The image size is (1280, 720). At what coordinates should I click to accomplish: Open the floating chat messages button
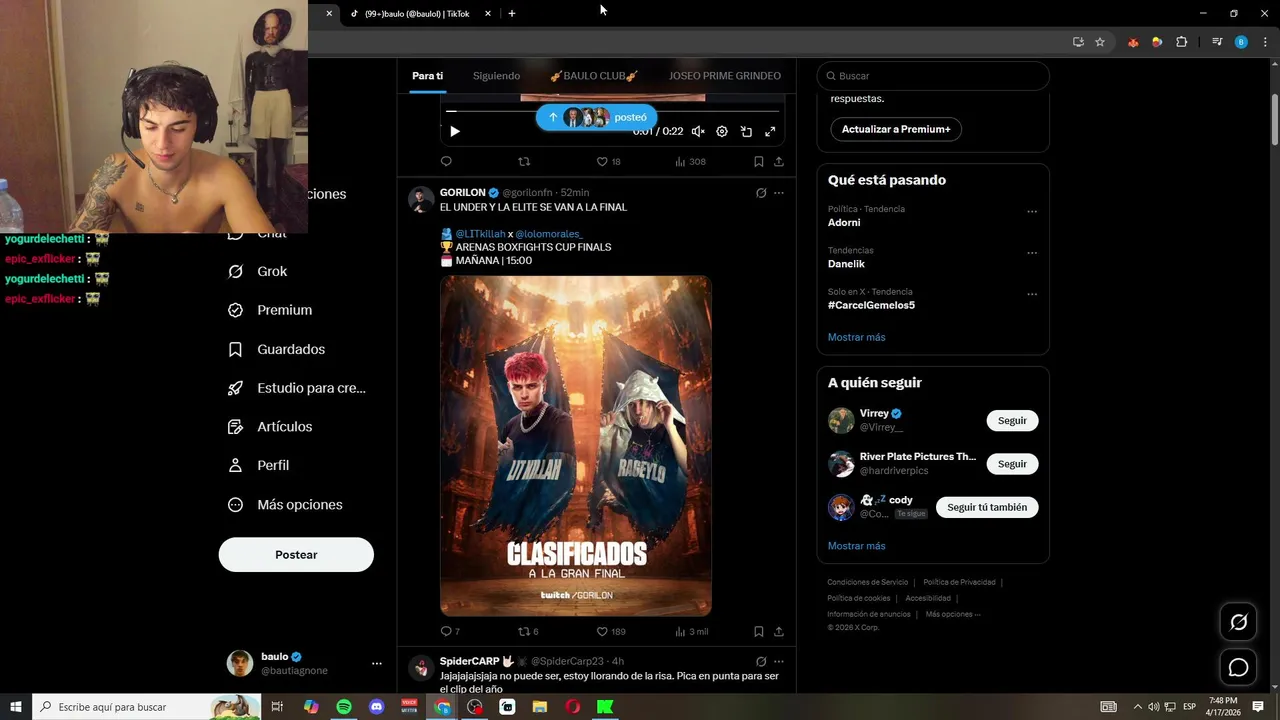pos(1239,667)
